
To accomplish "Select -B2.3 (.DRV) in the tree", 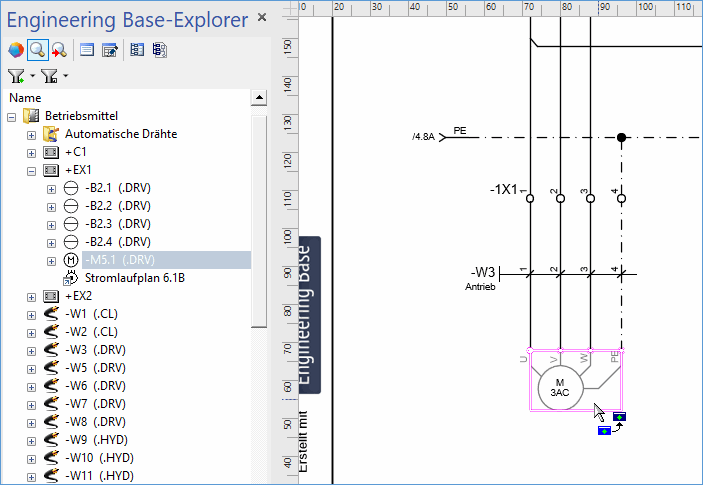I will tap(117, 224).
